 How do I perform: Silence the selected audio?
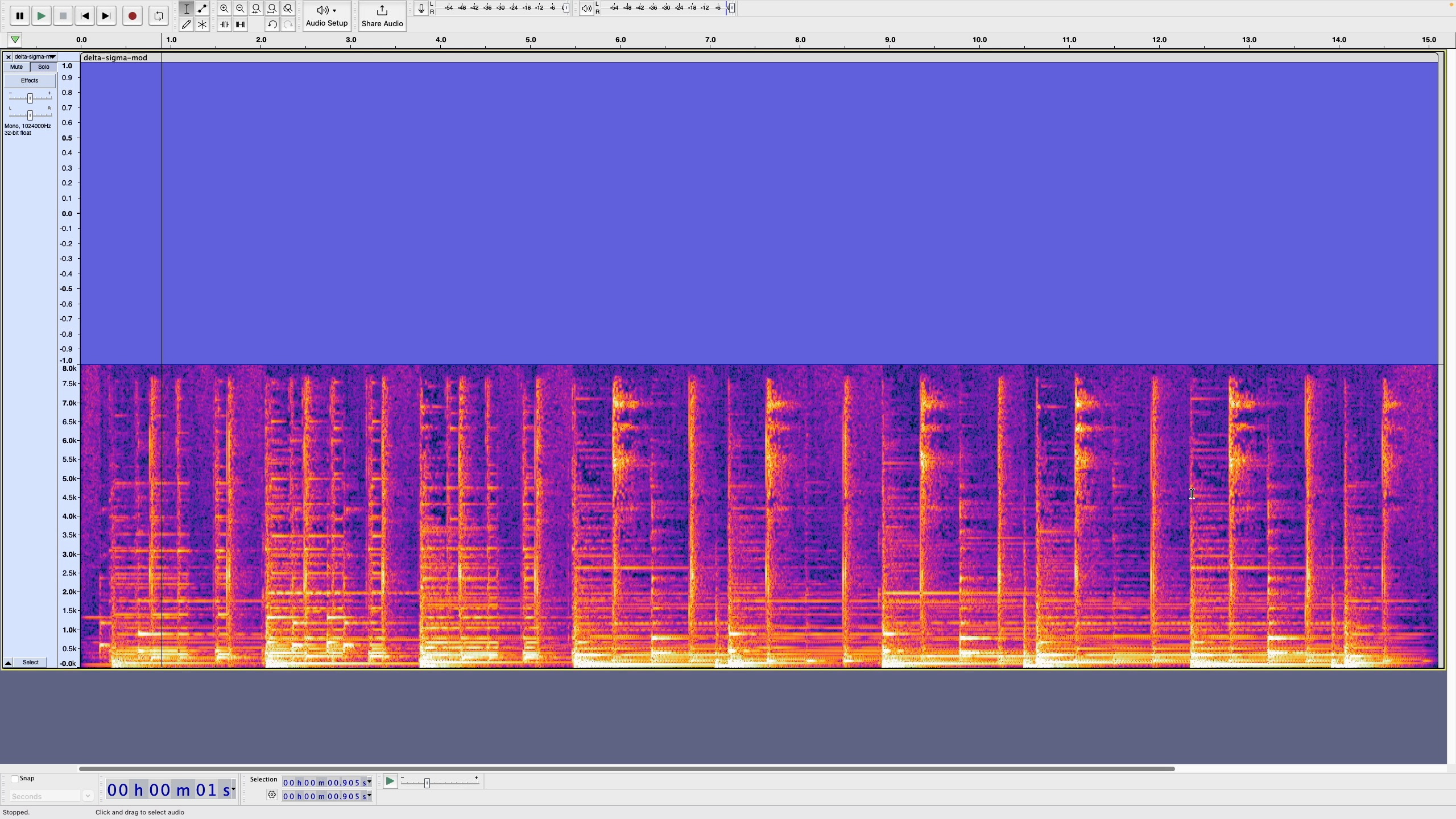pyautogui.click(x=240, y=24)
